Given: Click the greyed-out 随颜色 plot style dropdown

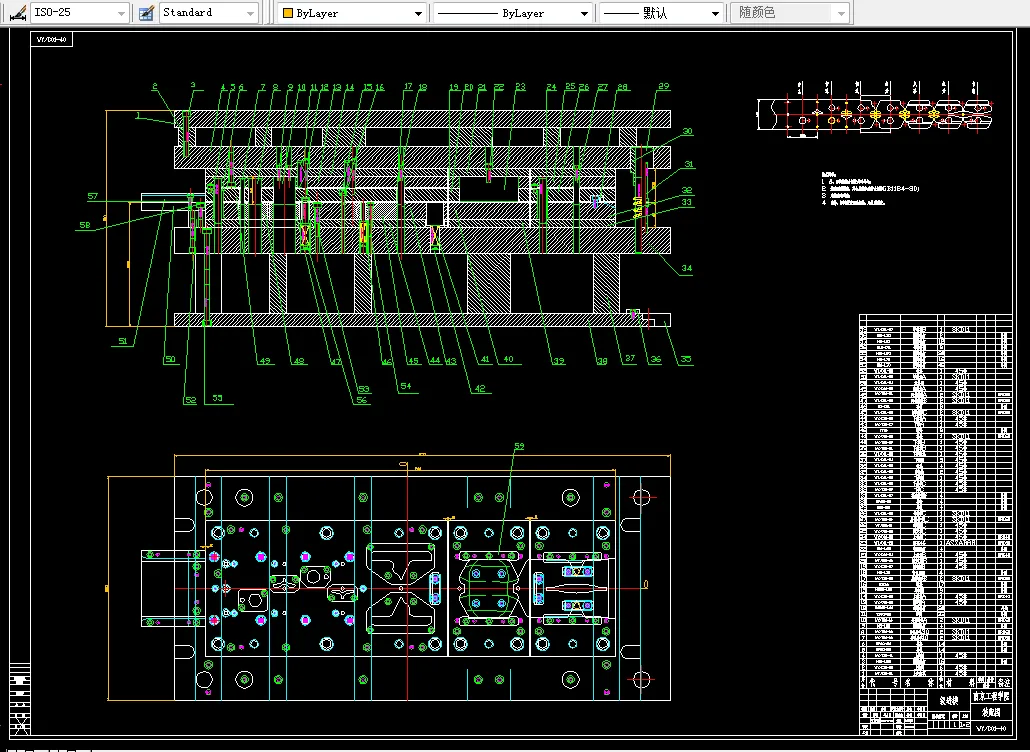Looking at the screenshot, I should click(791, 13).
